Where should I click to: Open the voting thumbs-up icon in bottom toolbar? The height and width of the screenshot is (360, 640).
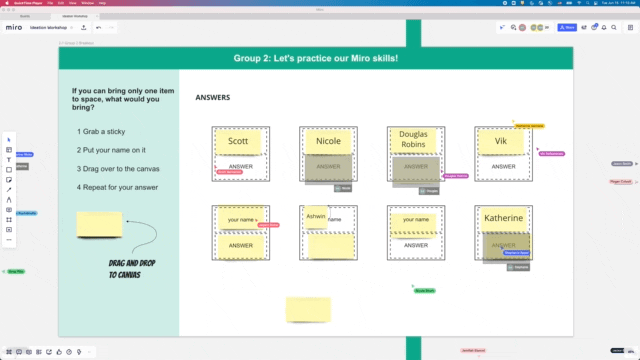pyautogui.click(x=59, y=352)
